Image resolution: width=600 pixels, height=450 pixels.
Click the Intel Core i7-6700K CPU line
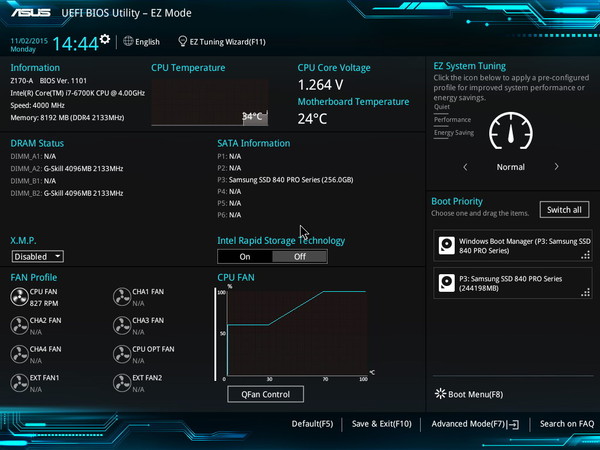point(78,93)
